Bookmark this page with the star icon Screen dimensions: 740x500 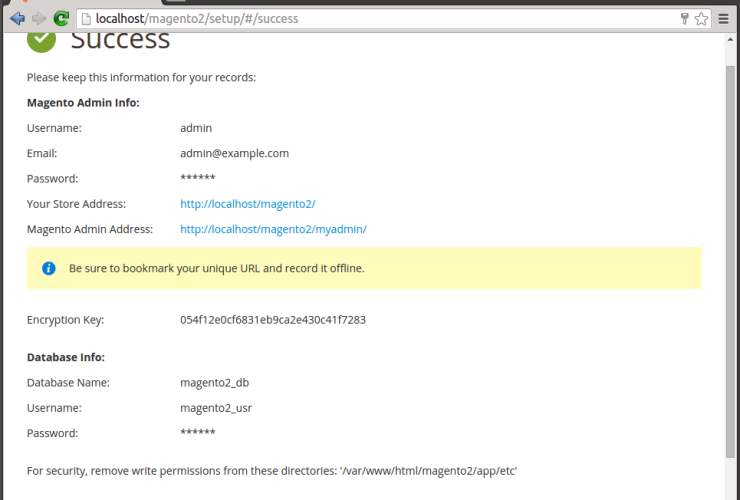coord(701,18)
